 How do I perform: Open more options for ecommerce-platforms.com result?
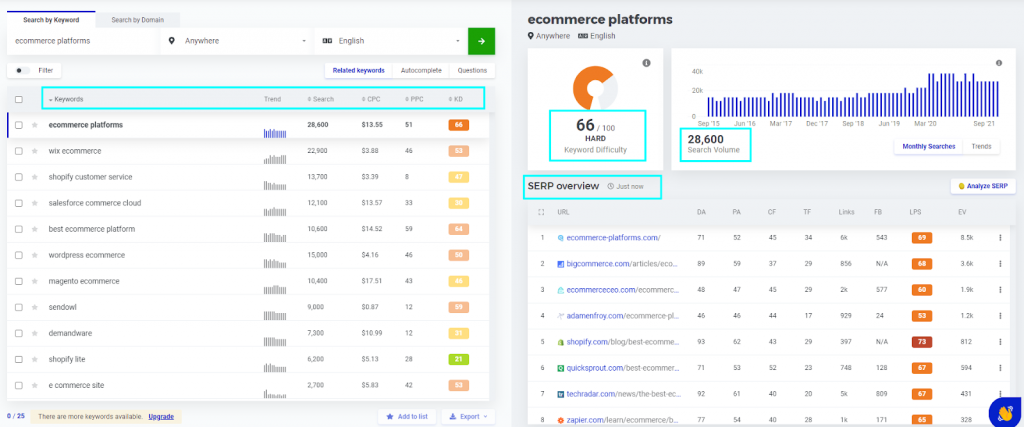(1000, 238)
